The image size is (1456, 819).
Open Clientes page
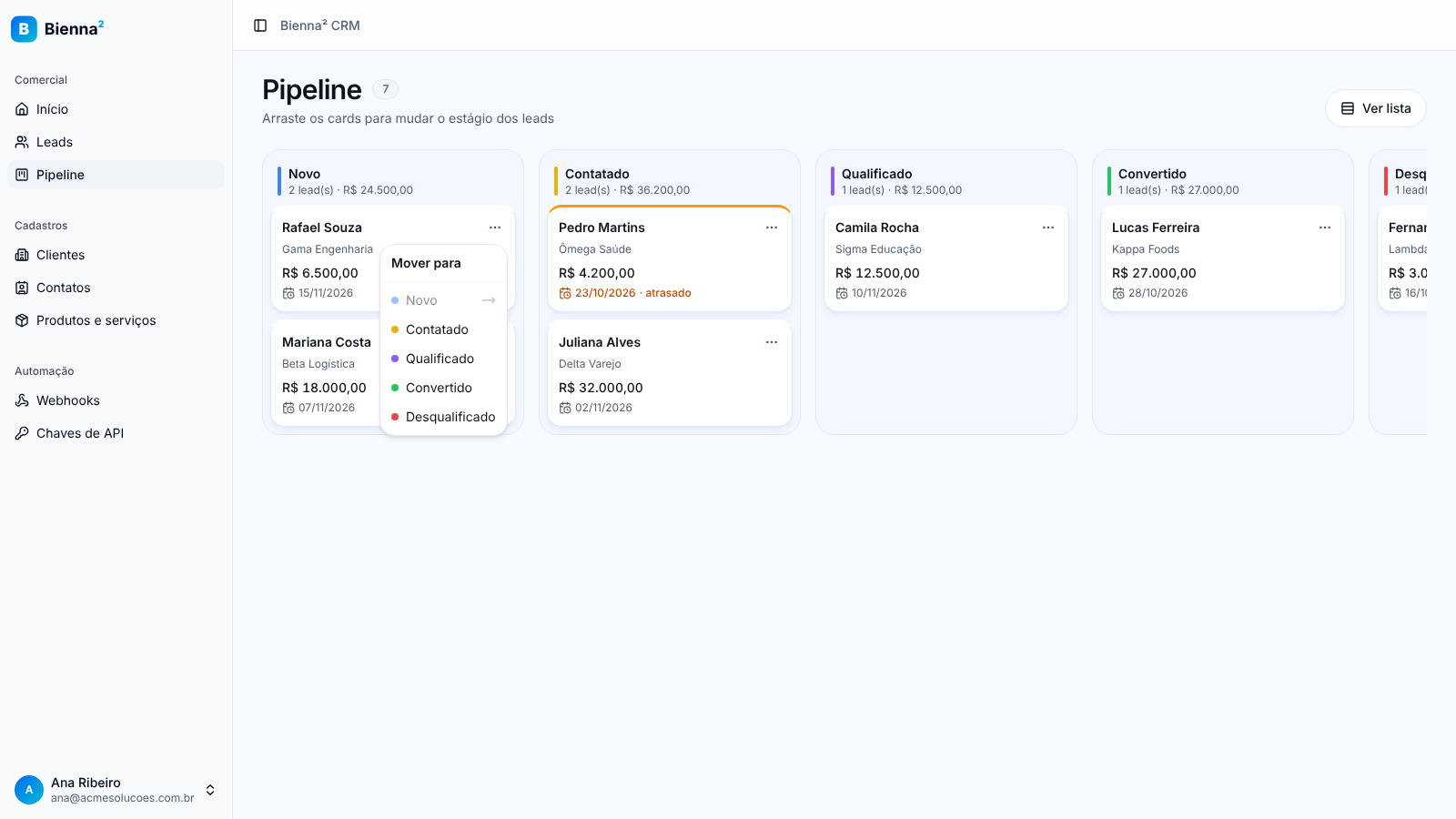point(116,255)
